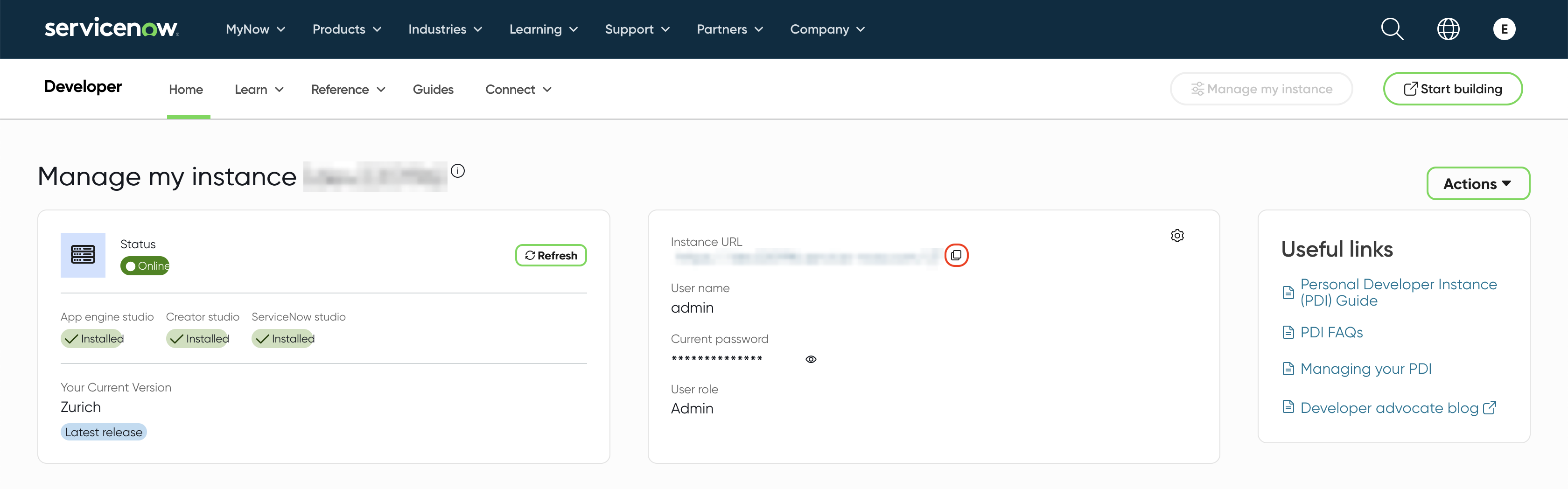
Task: Click the Start building button
Action: pos(1452,89)
